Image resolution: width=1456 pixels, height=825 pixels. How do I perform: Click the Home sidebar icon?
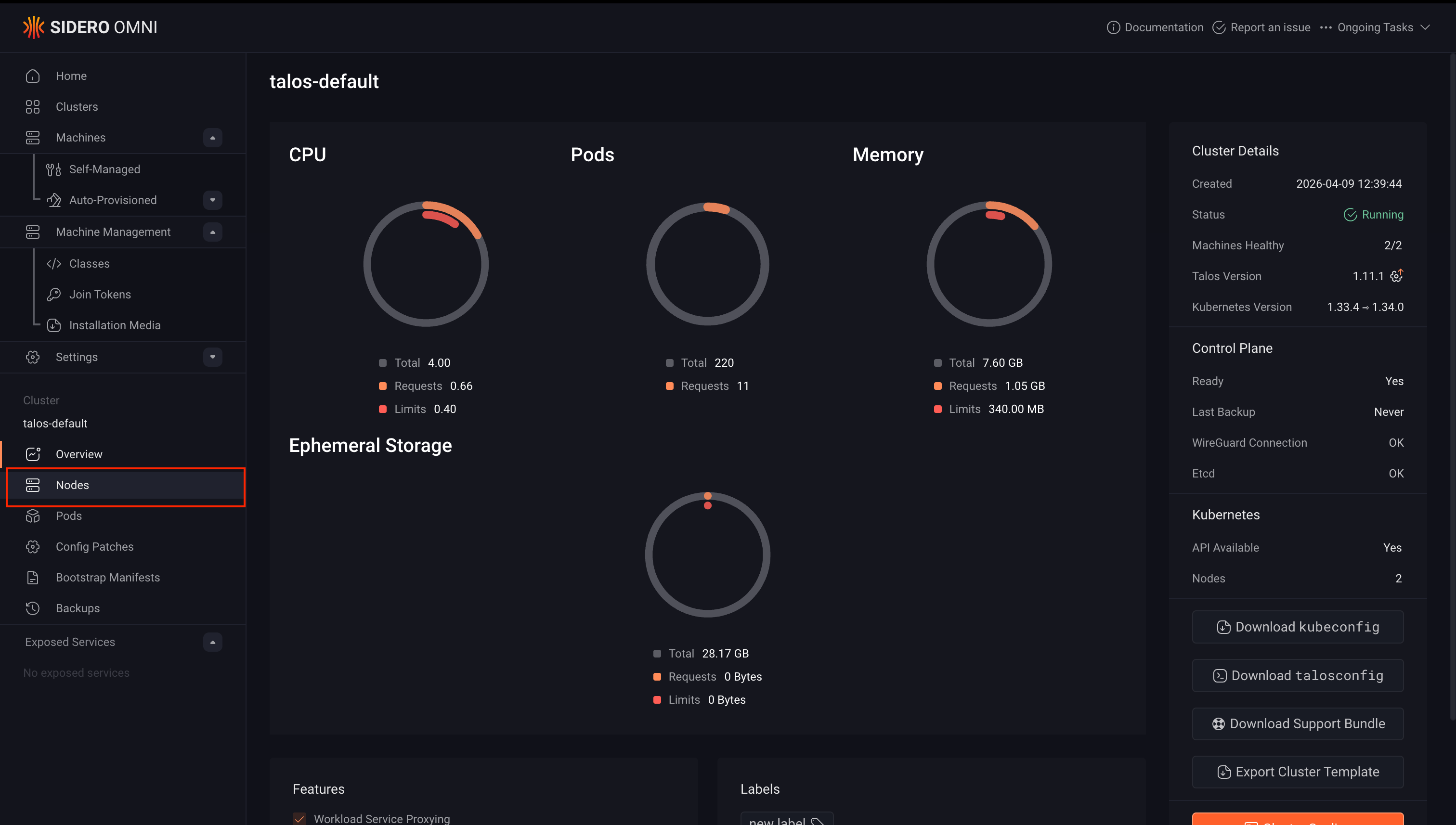(x=32, y=76)
